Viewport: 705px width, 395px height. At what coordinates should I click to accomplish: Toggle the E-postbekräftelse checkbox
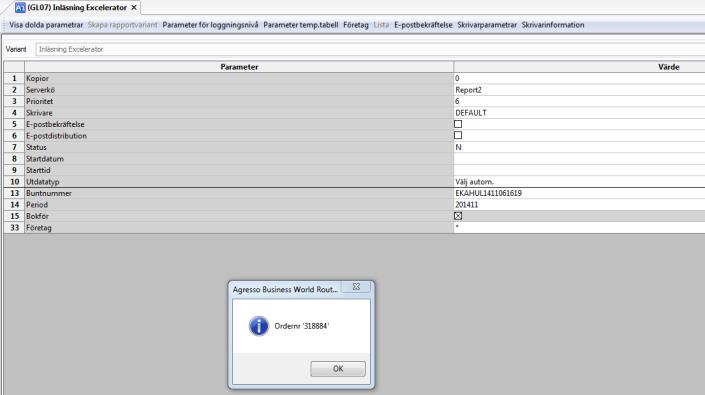[x=458, y=124]
